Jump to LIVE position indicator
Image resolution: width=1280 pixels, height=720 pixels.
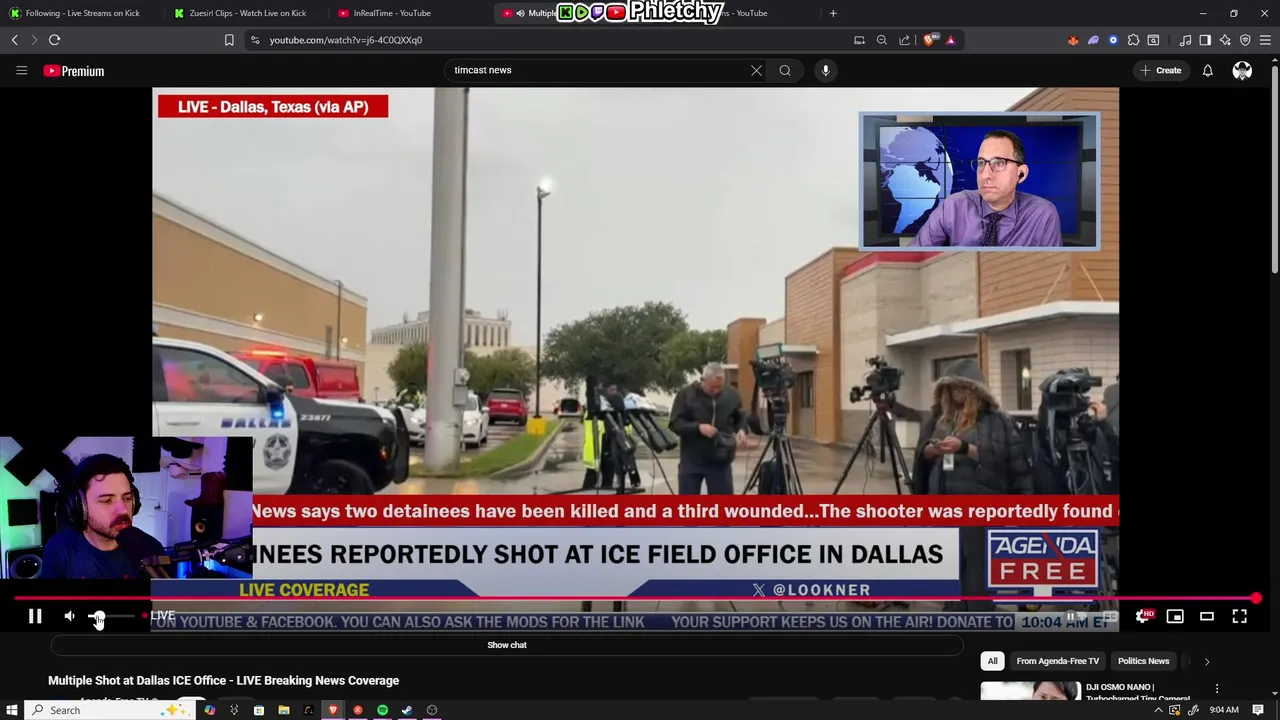tap(159, 616)
